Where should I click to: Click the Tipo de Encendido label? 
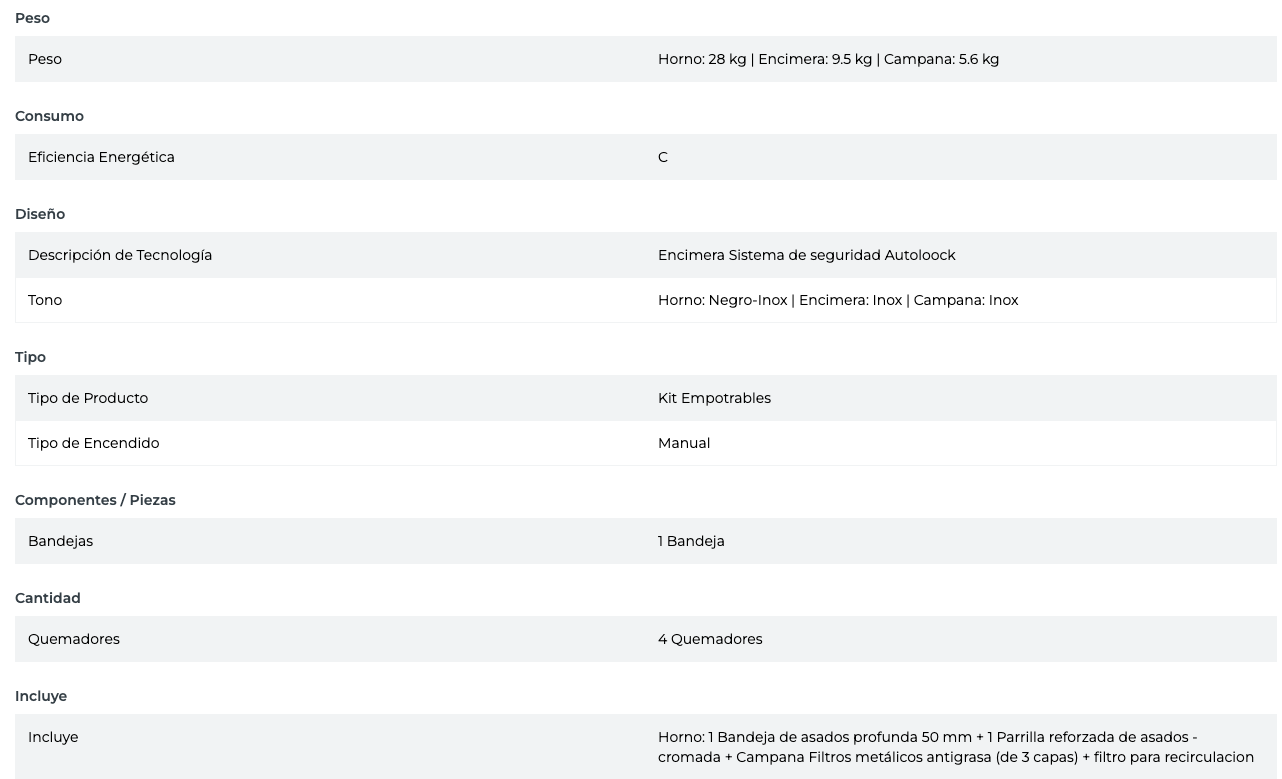coord(93,443)
